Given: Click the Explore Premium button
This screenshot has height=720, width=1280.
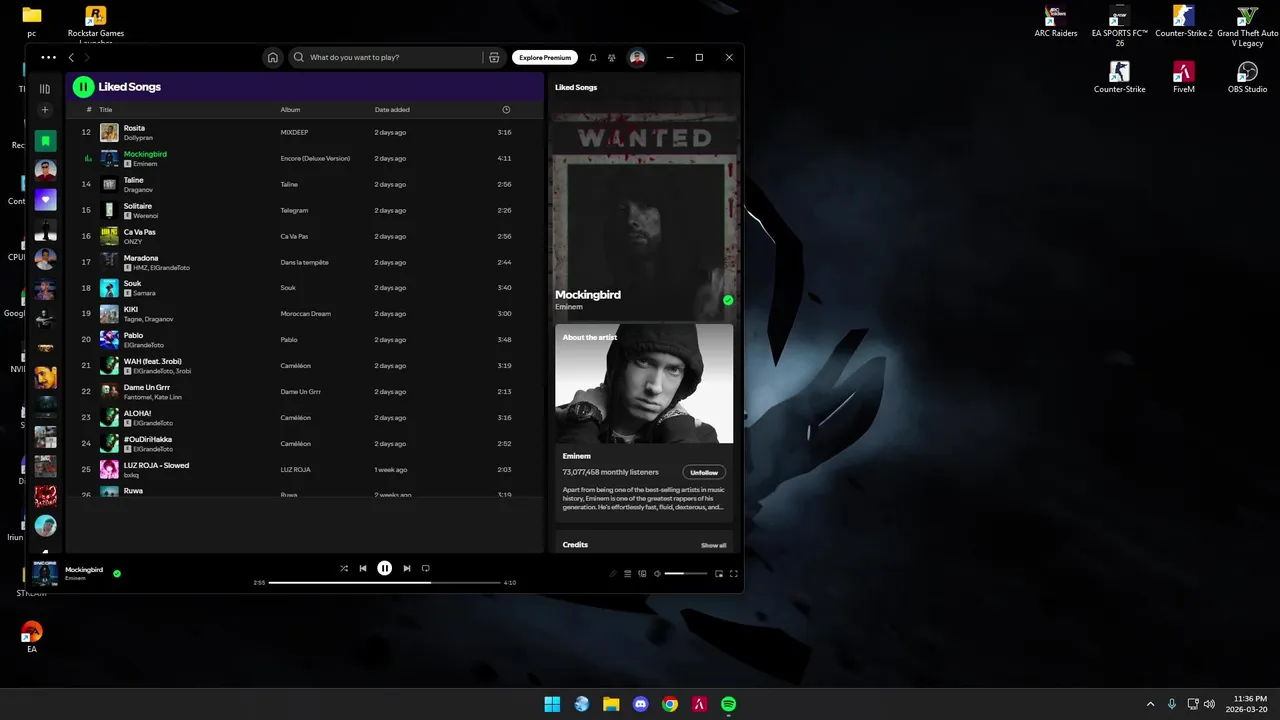Looking at the screenshot, I should pyautogui.click(x=545, y=57).
